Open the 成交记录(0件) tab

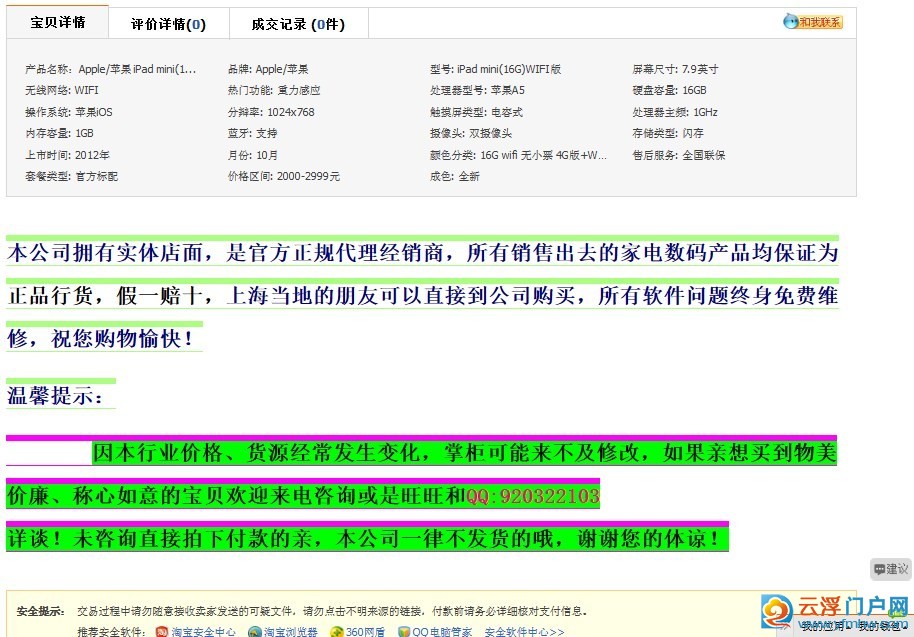point(297,22)
